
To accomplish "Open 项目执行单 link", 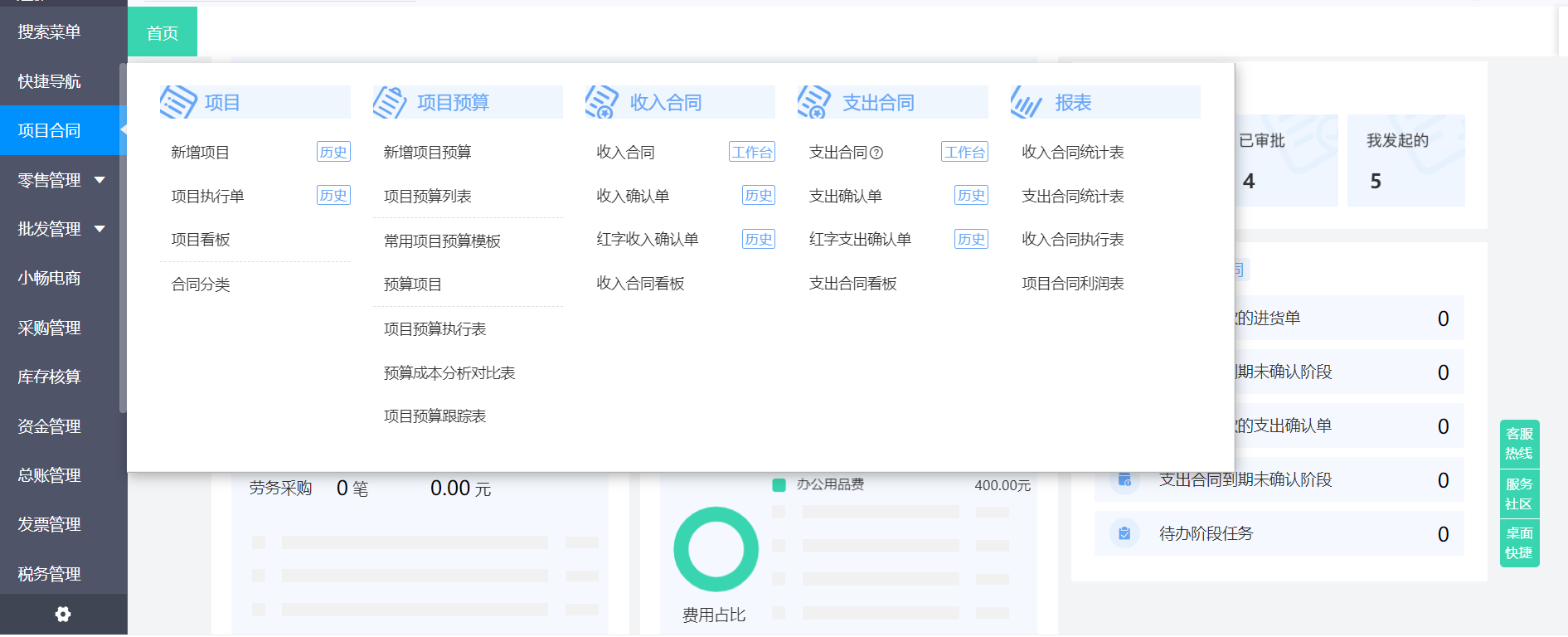I will click(207, 197).
